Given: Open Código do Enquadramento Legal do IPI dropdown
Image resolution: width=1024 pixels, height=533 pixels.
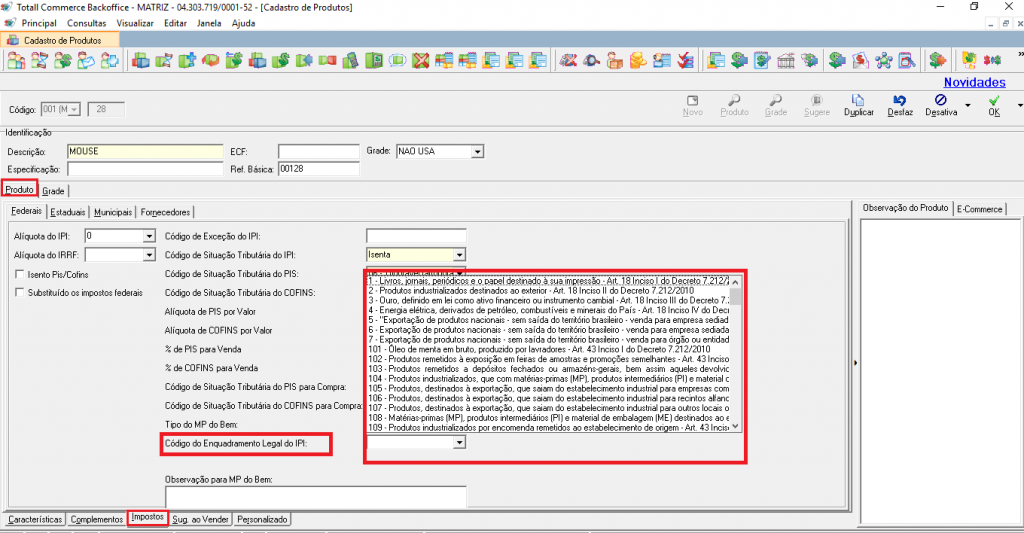Looking at the screenshot, I should click(x=459, y=442).
